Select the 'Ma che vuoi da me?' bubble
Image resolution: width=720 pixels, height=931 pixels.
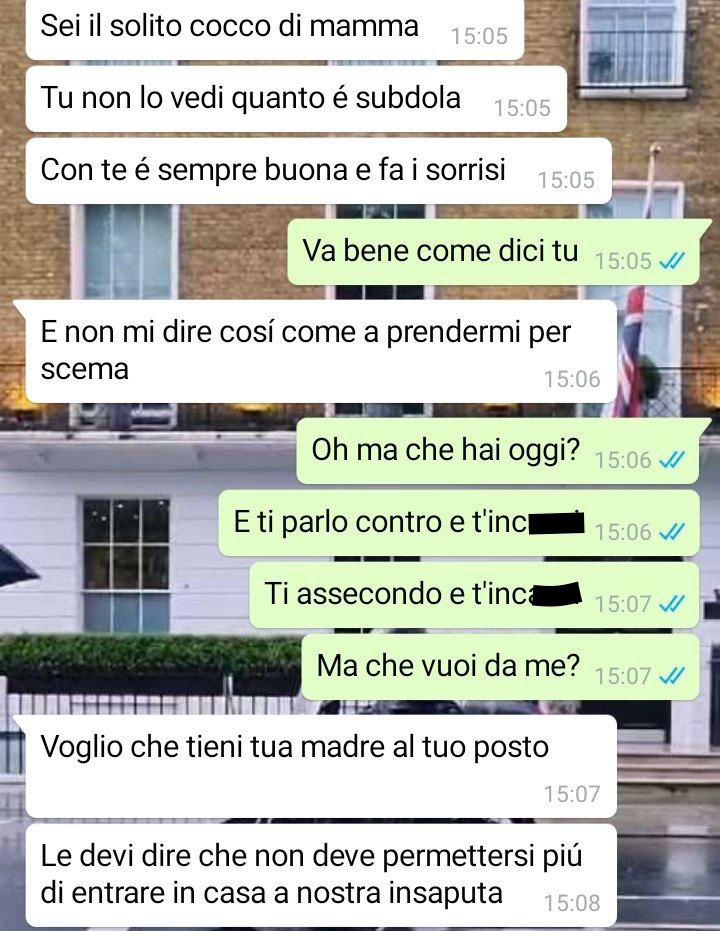tap(500, 667)
